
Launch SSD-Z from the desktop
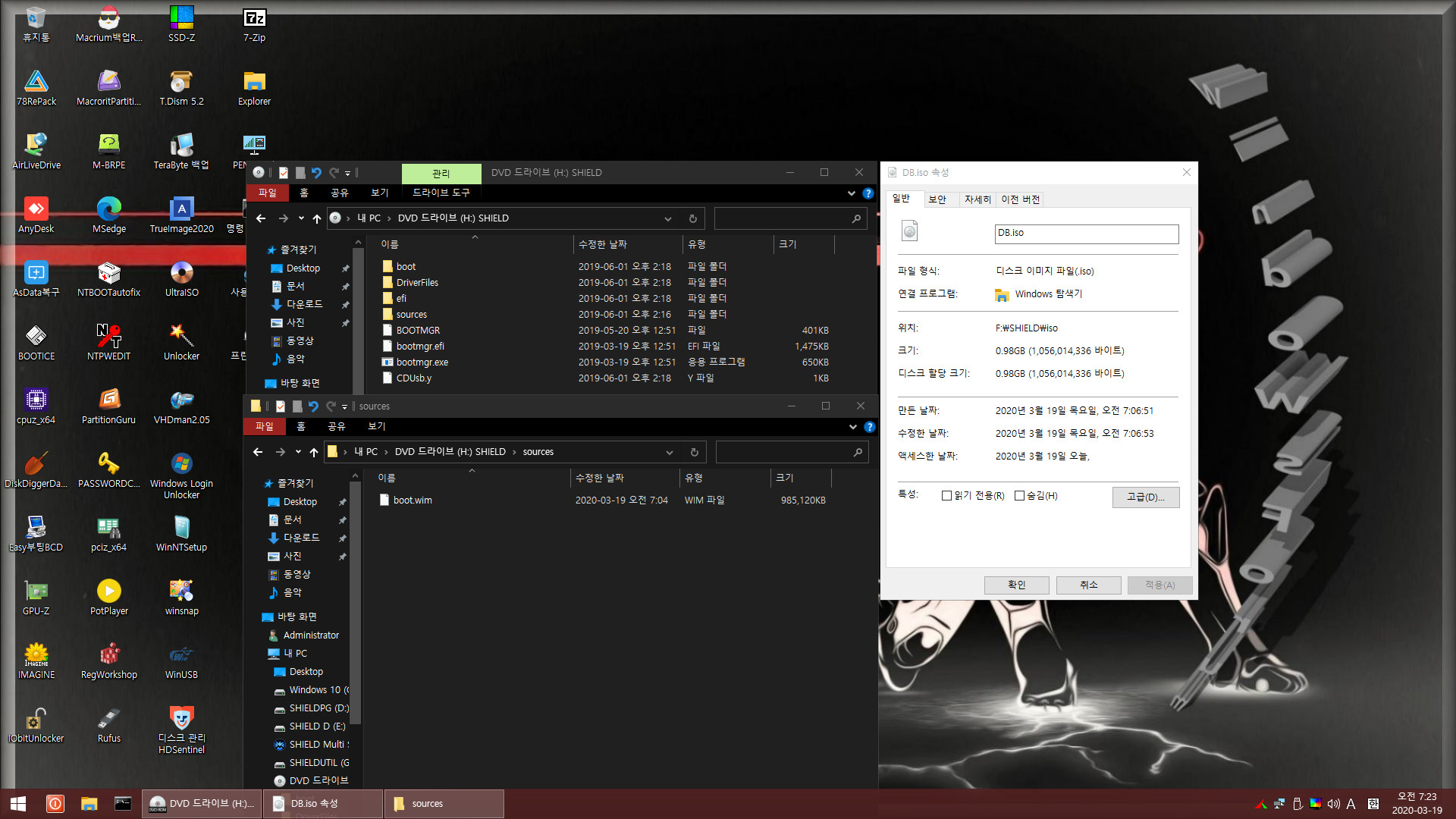click(x=181, y=24)
